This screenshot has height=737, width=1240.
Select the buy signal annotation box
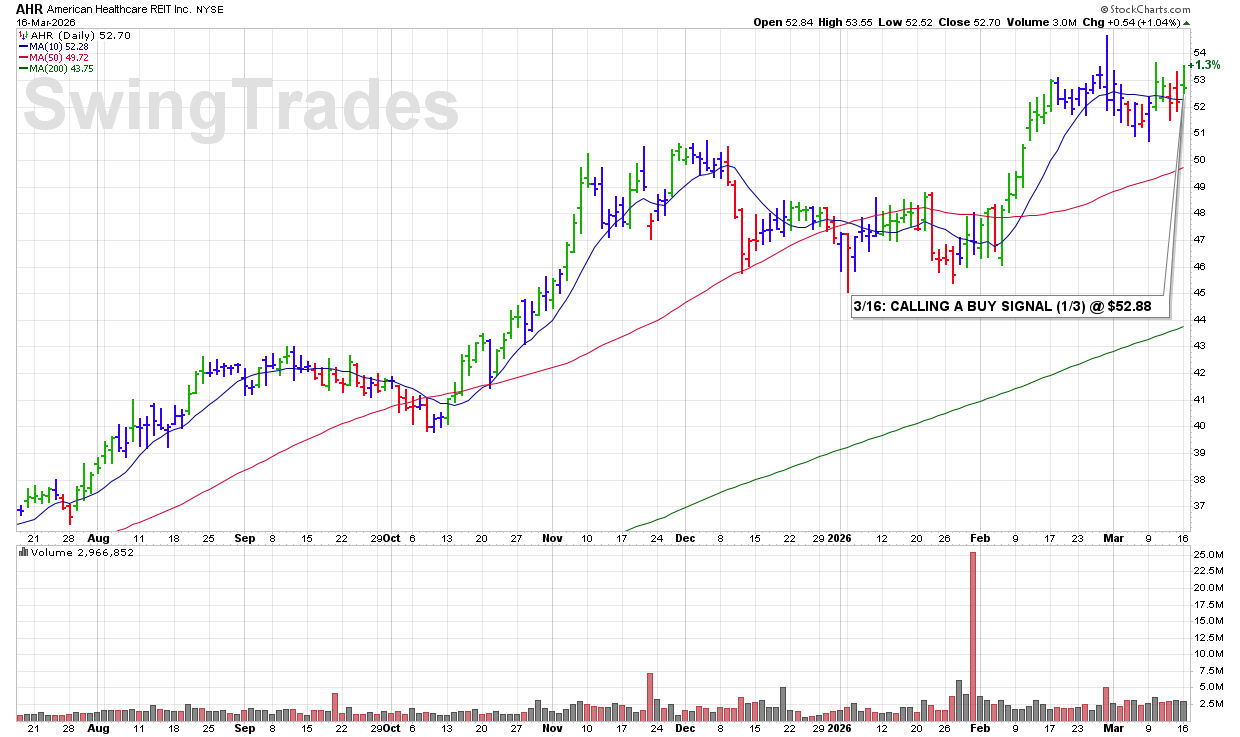point(1010,307)
